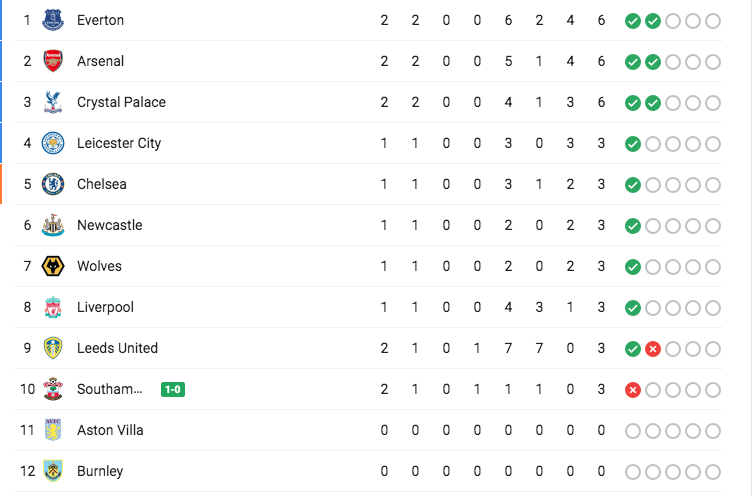Screen dimensions: 752x495
Task: Click the Arsenal club crest
Action: pos(53,61)
